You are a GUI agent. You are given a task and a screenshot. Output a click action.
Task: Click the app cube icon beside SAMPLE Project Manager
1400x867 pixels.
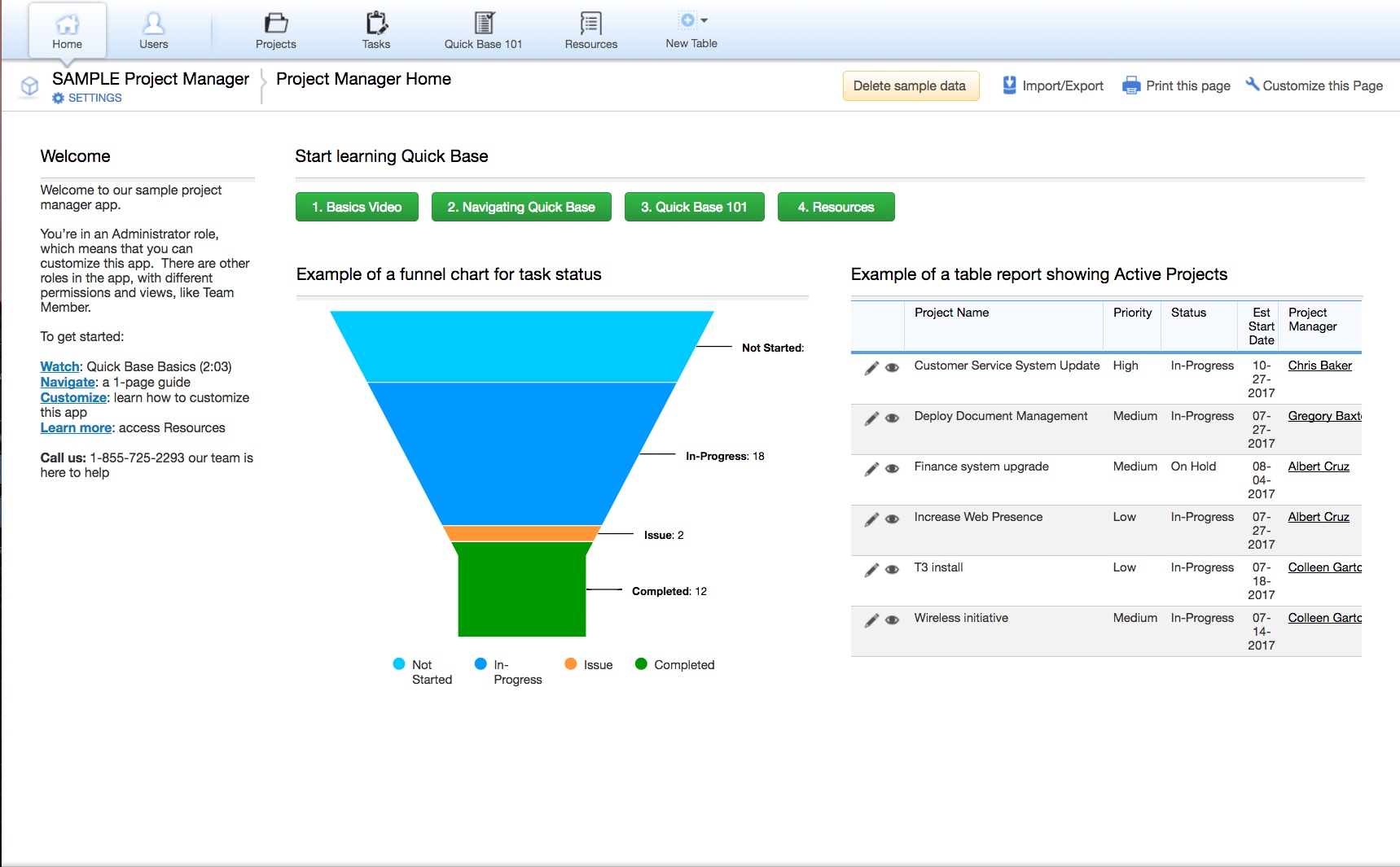coord(29,85)
